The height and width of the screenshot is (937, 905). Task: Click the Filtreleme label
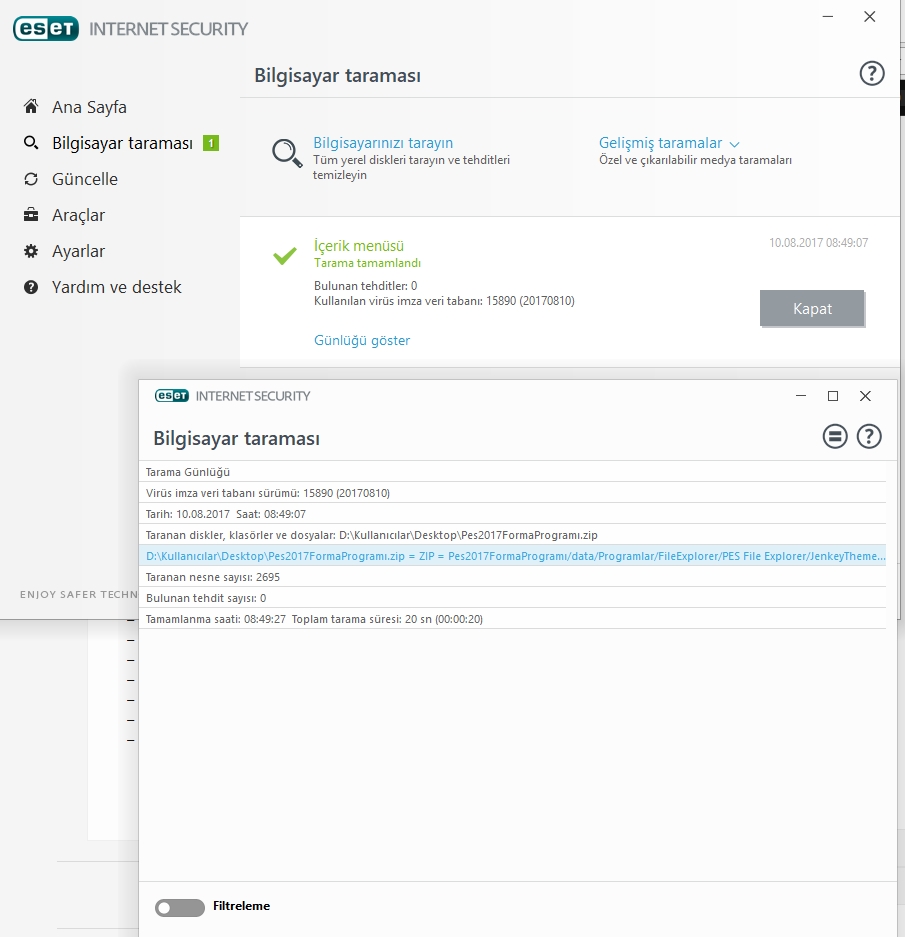[x=241, y=906]
